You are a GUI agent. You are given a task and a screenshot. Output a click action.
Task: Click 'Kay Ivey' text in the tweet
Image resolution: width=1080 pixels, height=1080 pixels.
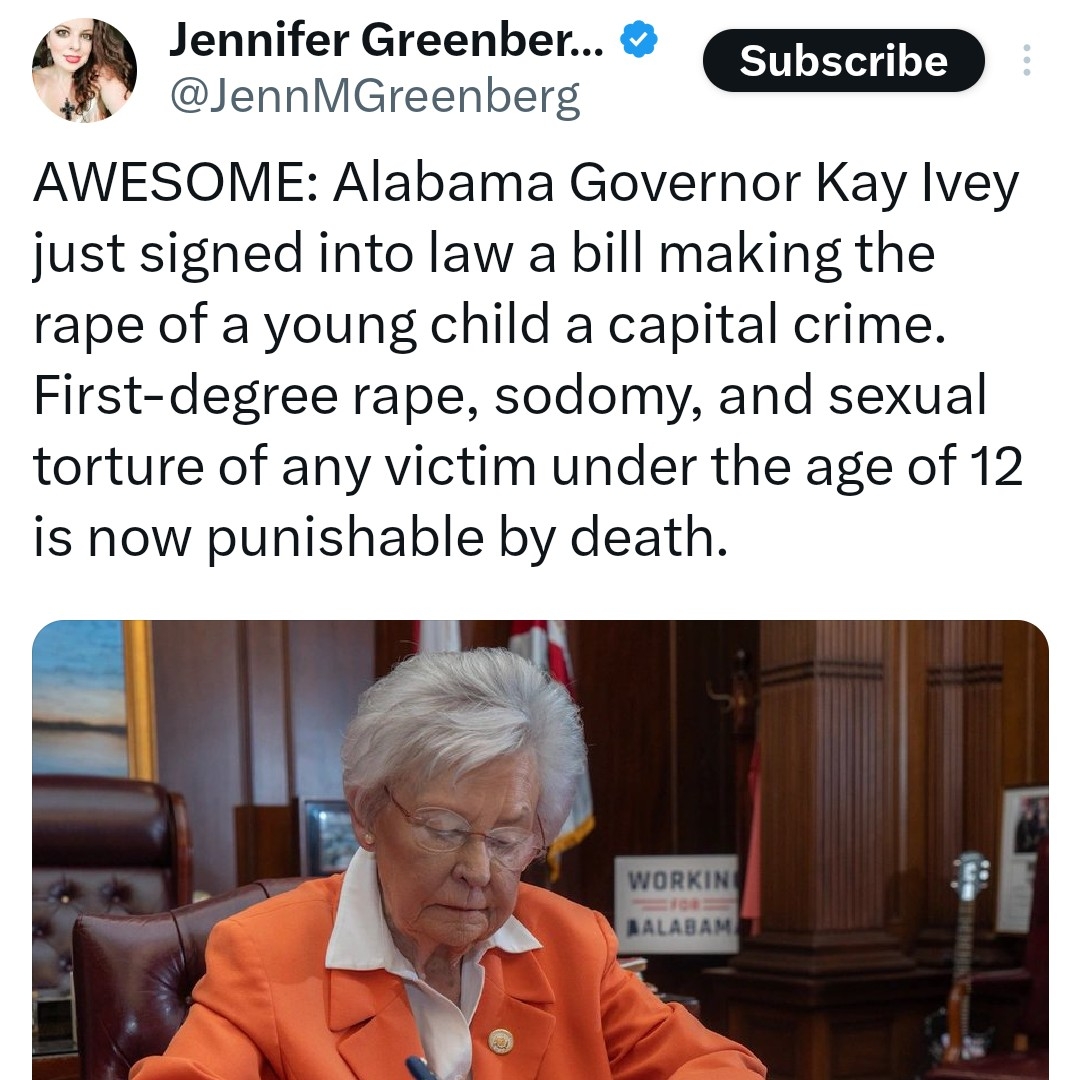[x=917, y=185]
